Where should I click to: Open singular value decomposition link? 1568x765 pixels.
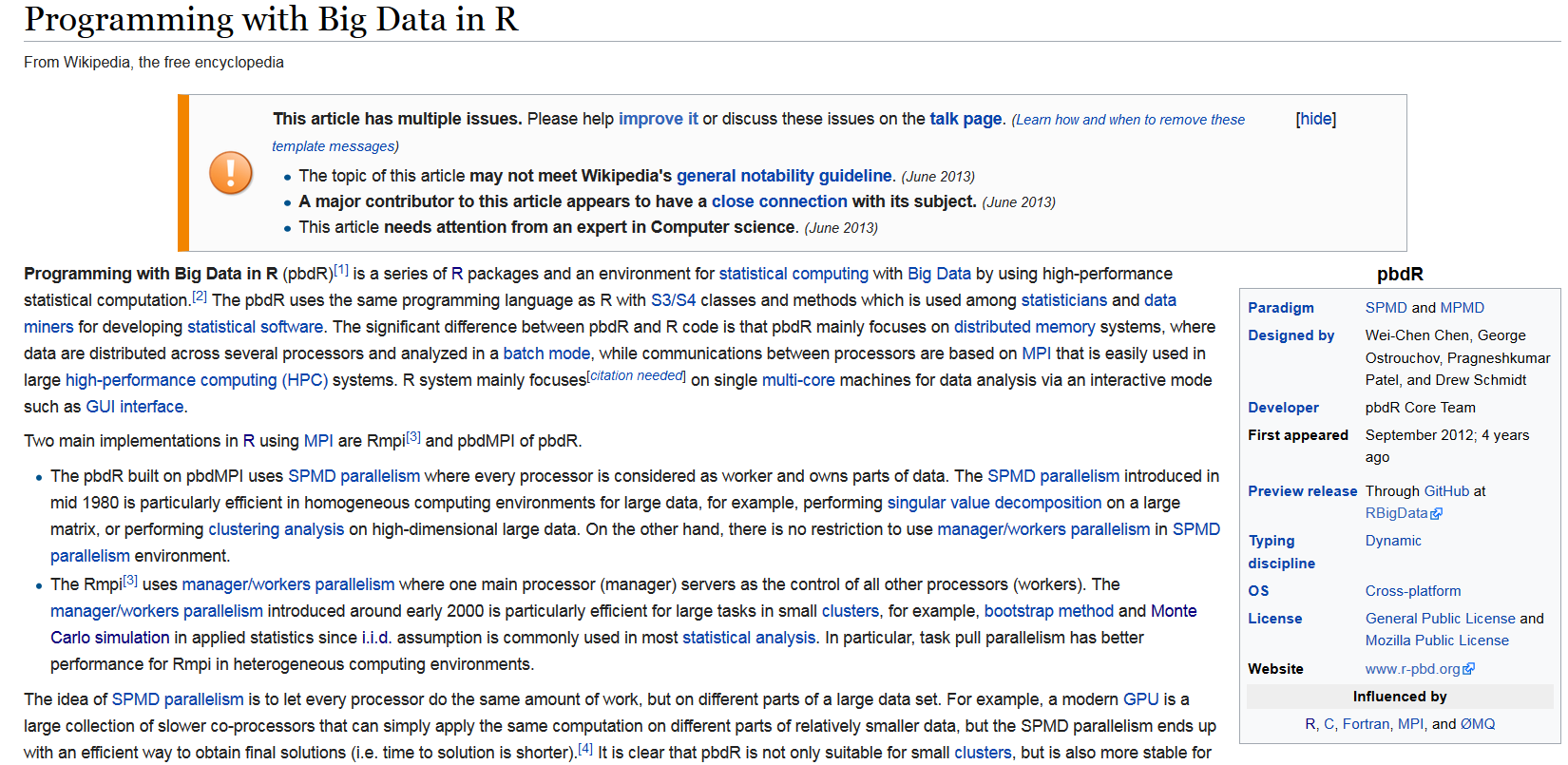coord(994,503)
